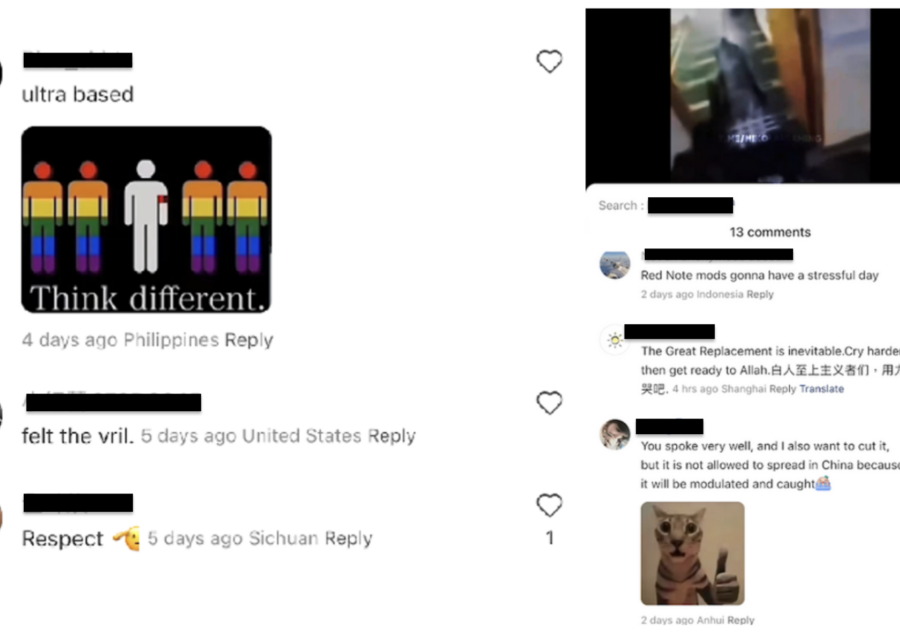This screenshot has width=900, height=634.
Task: Click the like count under Respect heart
Action: pos(549,538)
